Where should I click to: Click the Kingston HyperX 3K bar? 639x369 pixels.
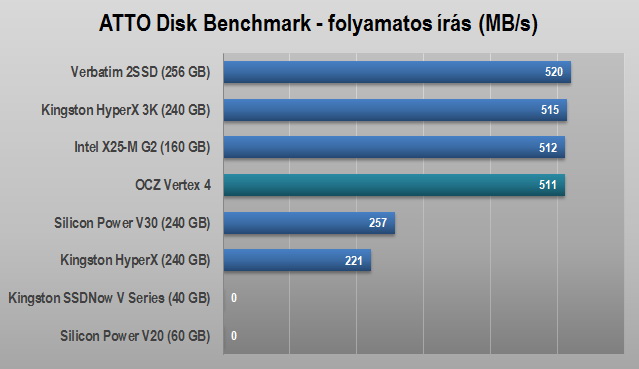click(x=395, y=110)
